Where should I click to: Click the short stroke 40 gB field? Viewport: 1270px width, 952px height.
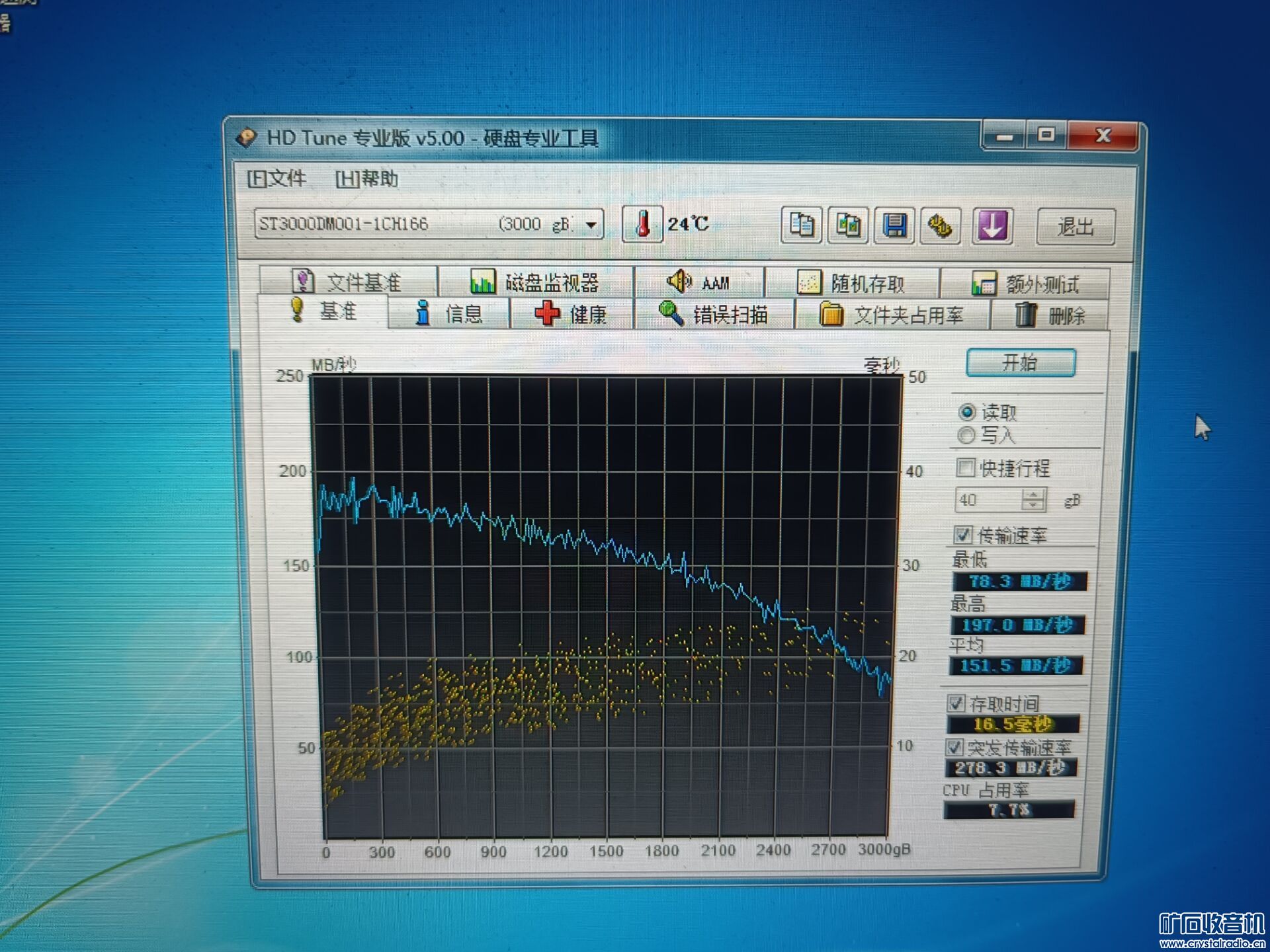[989, 500]
